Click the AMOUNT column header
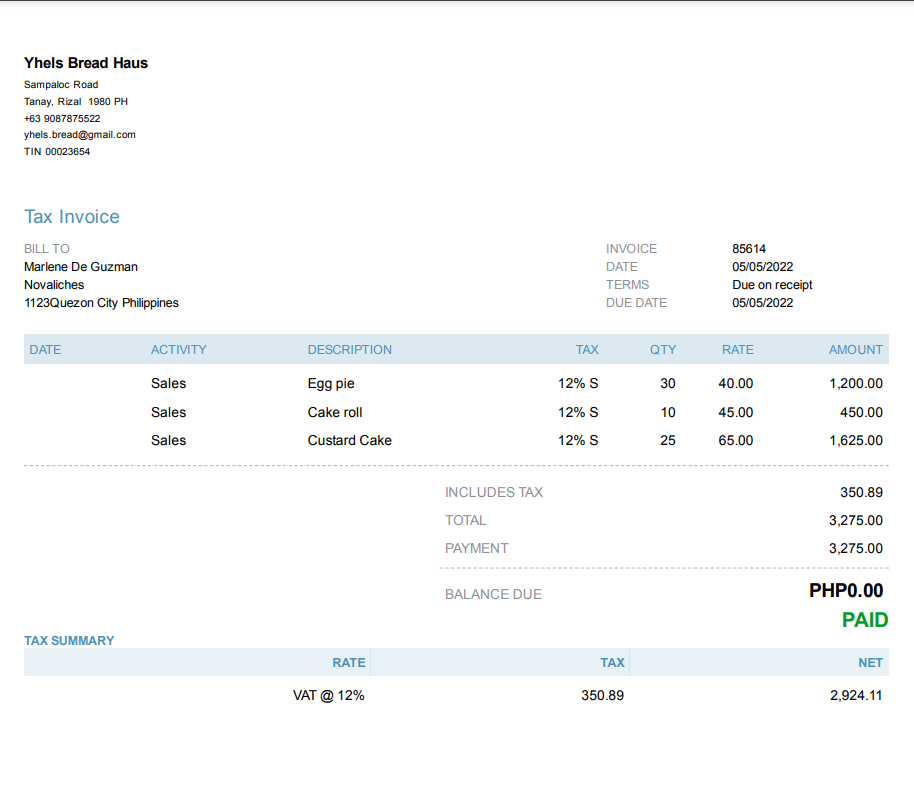Image resolution: width=914 pixels, height=787 pixels. coord(856,350)
